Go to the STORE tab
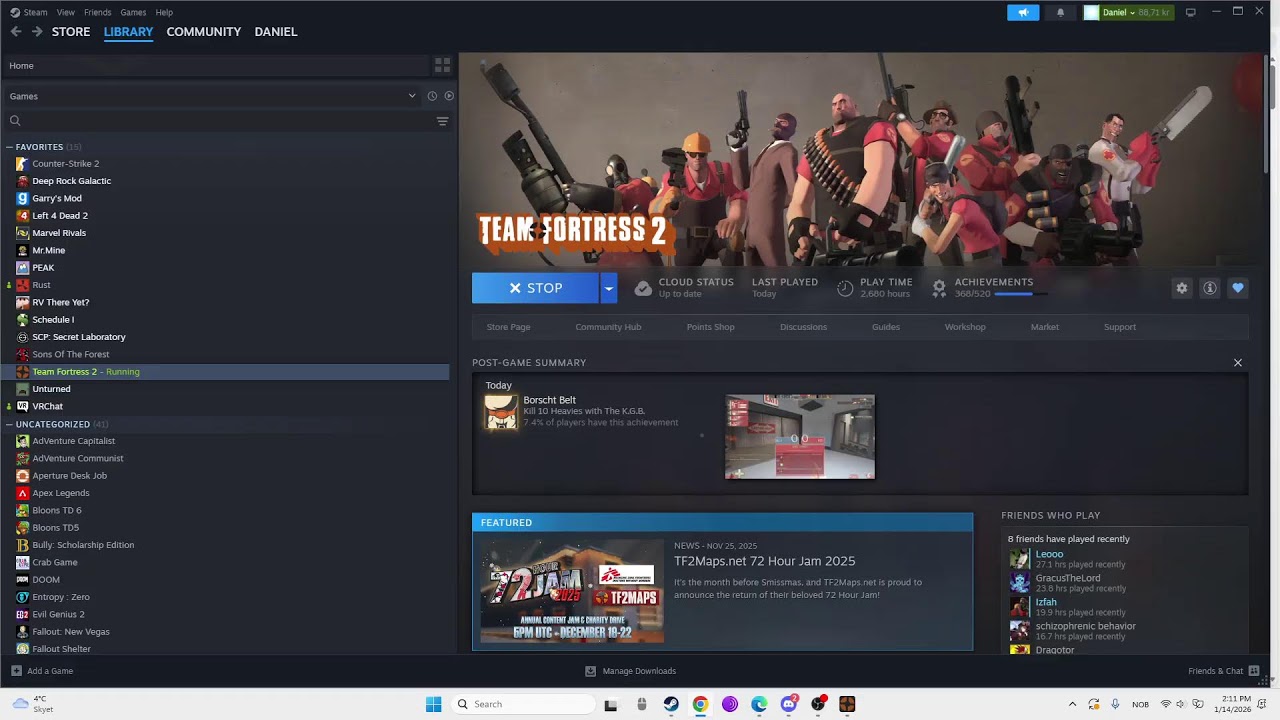The width and height of the screenshot is (1280, 720). tap(71, 32)
